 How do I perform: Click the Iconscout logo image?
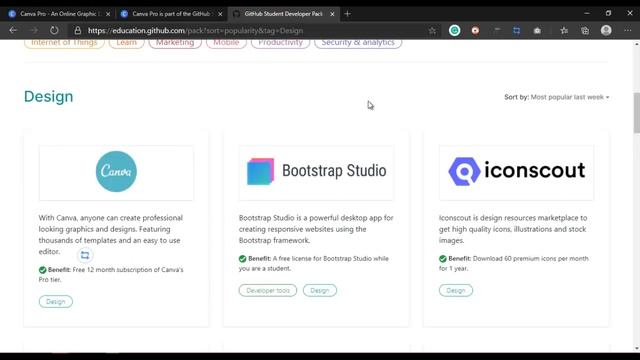[516, 171]
